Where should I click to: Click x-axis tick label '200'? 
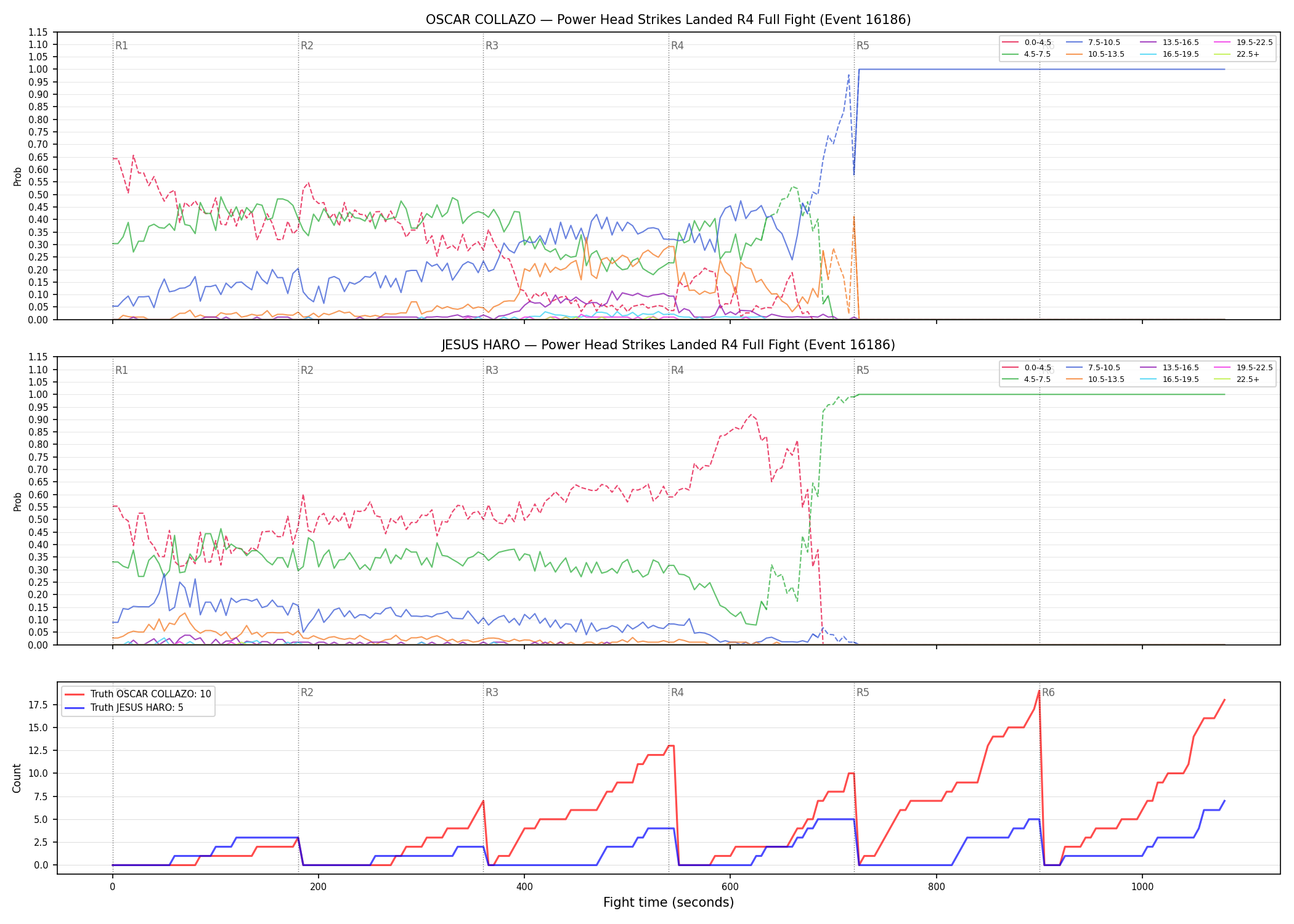[x=319, y=886]
